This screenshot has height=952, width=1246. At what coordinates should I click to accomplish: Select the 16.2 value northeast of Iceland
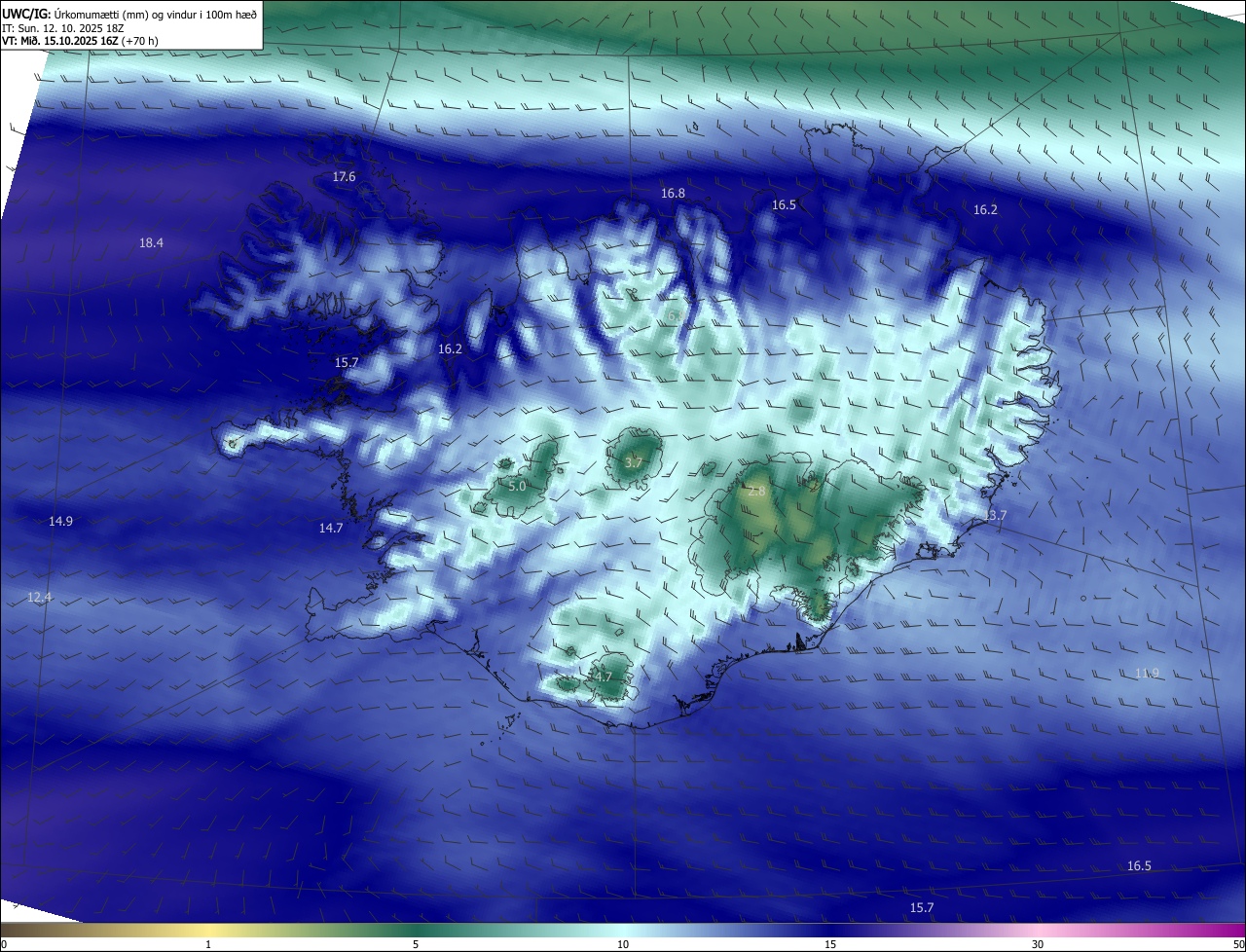(x=985, y=210)
